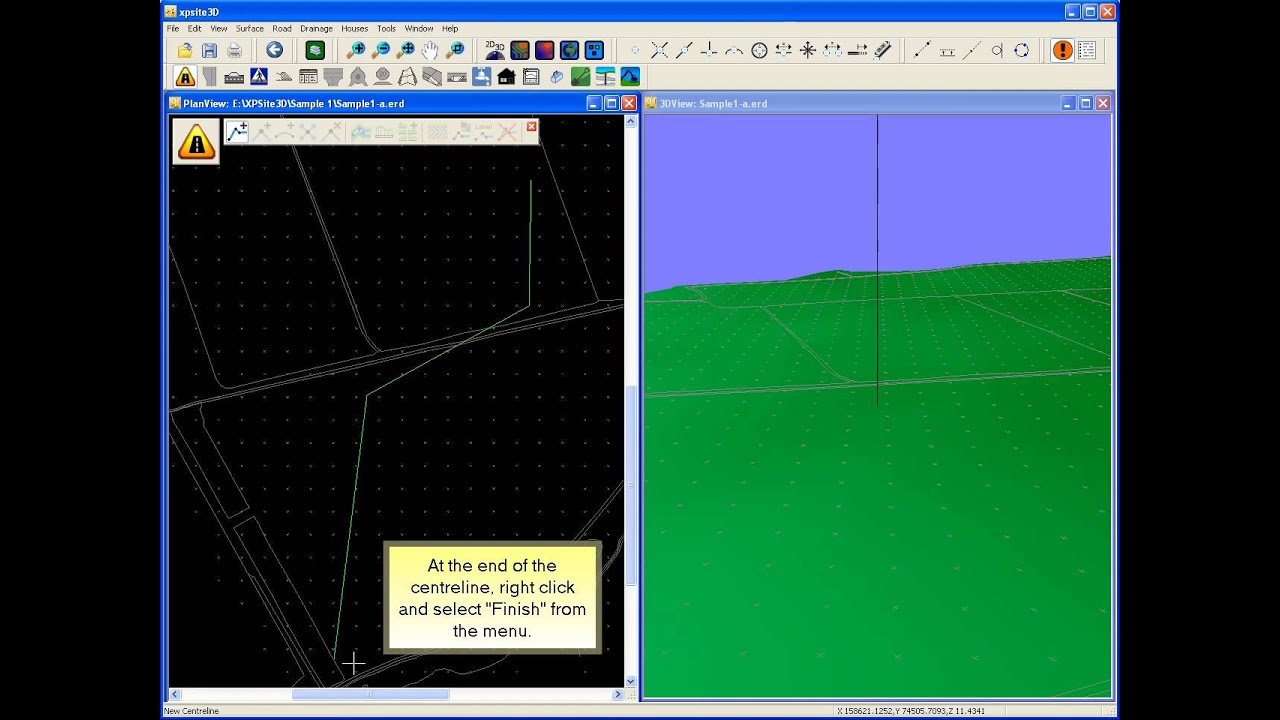Click the green layers icon
The width and height of the screenshot is (1280, 720).
[315, 50]
